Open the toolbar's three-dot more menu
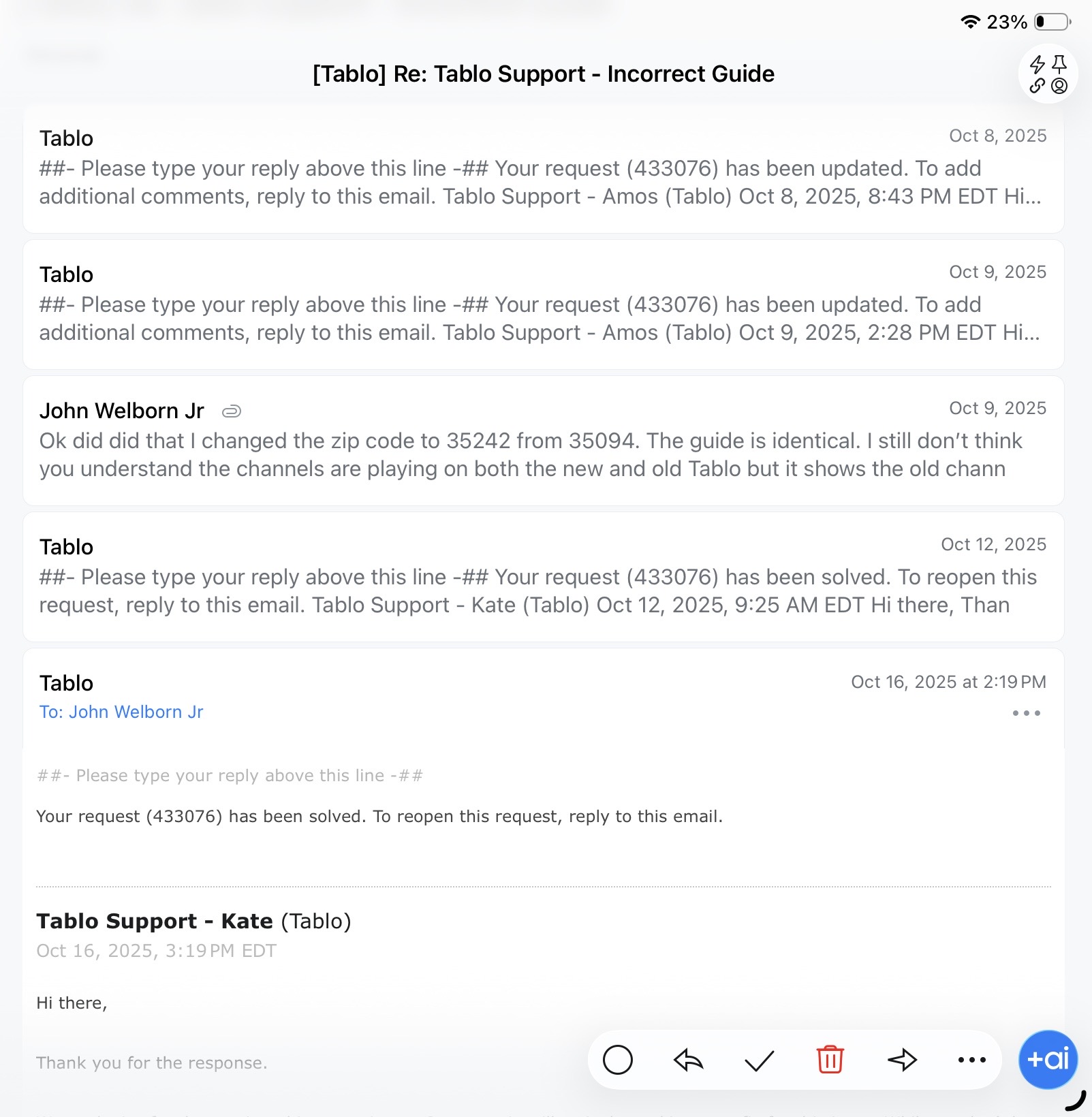1092x1117 pixels. tap(971, 1060)
